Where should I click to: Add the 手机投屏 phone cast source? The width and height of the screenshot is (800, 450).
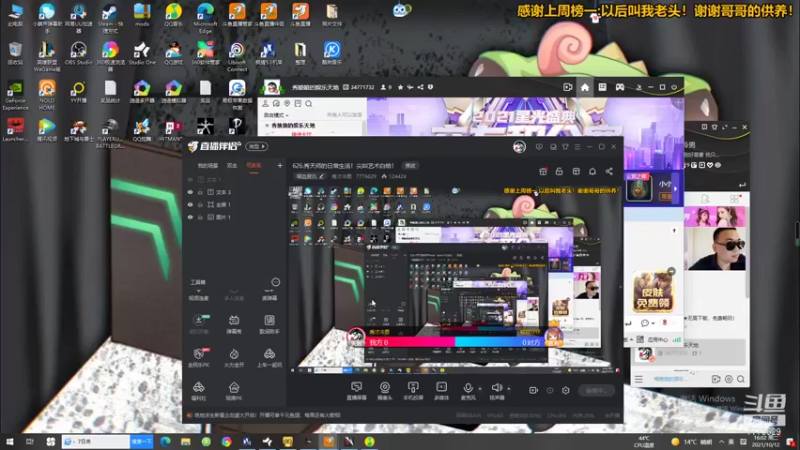pyautogui.click(x=413, y=391)
